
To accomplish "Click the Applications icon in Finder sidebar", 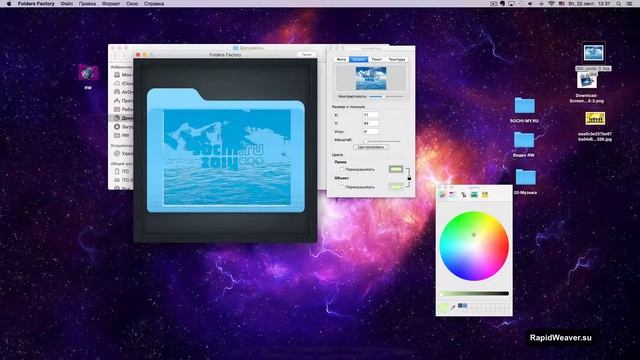I will (117, 100).
